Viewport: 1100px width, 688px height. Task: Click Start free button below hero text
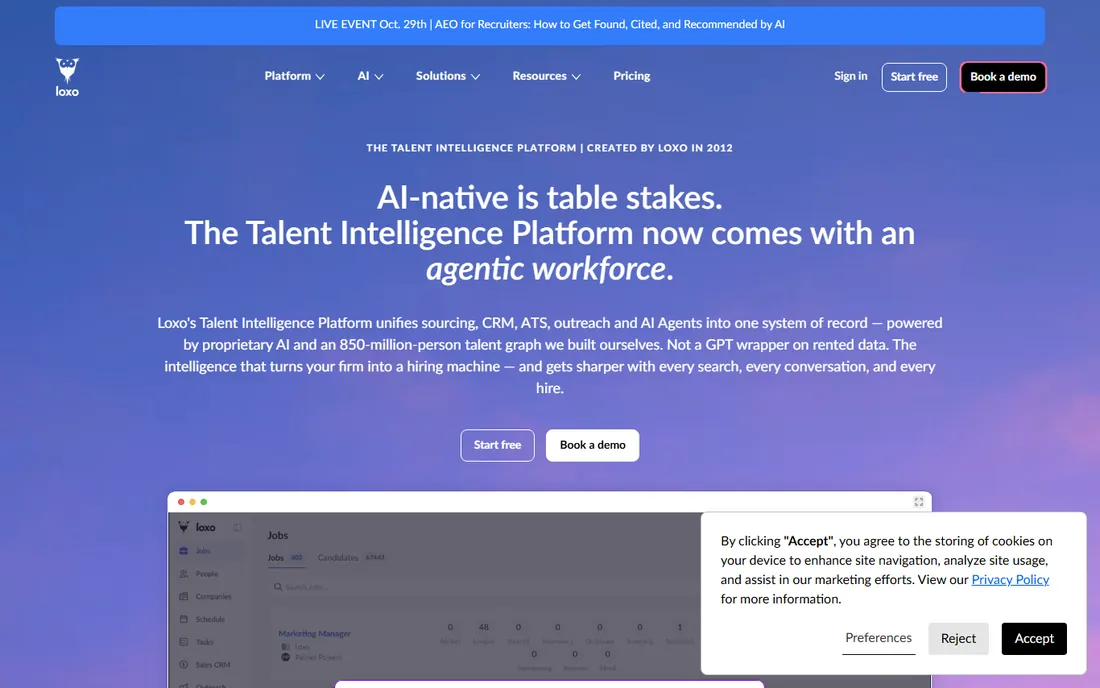pyautogui.click(x=497, y=445)
